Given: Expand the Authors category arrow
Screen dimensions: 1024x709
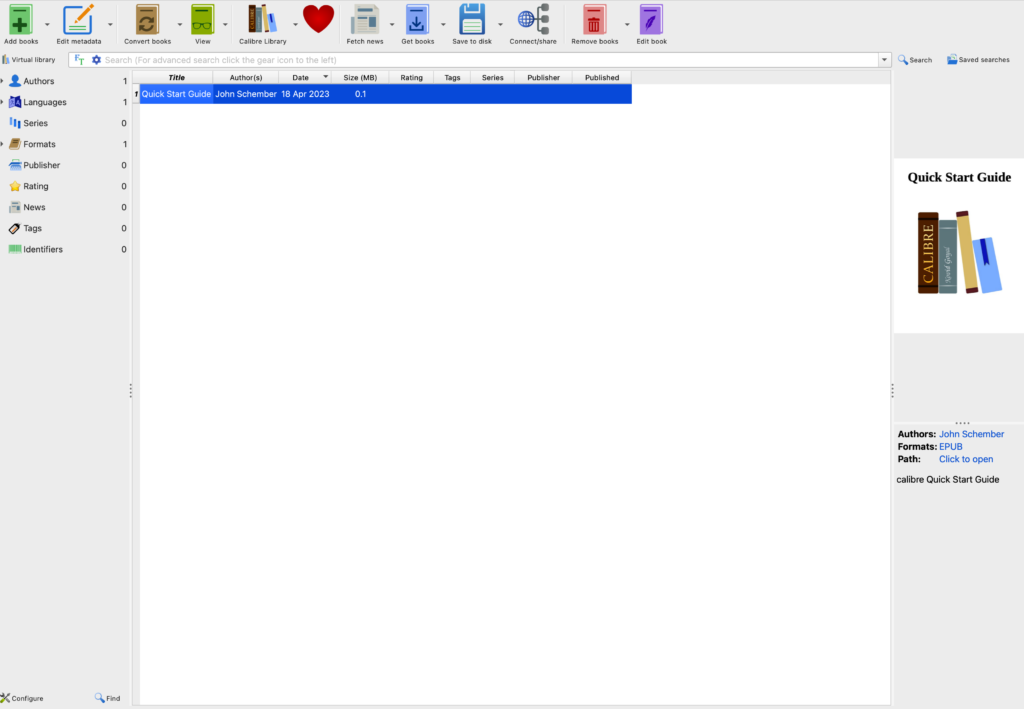Looking at the screenshot, I should (3, 81).
